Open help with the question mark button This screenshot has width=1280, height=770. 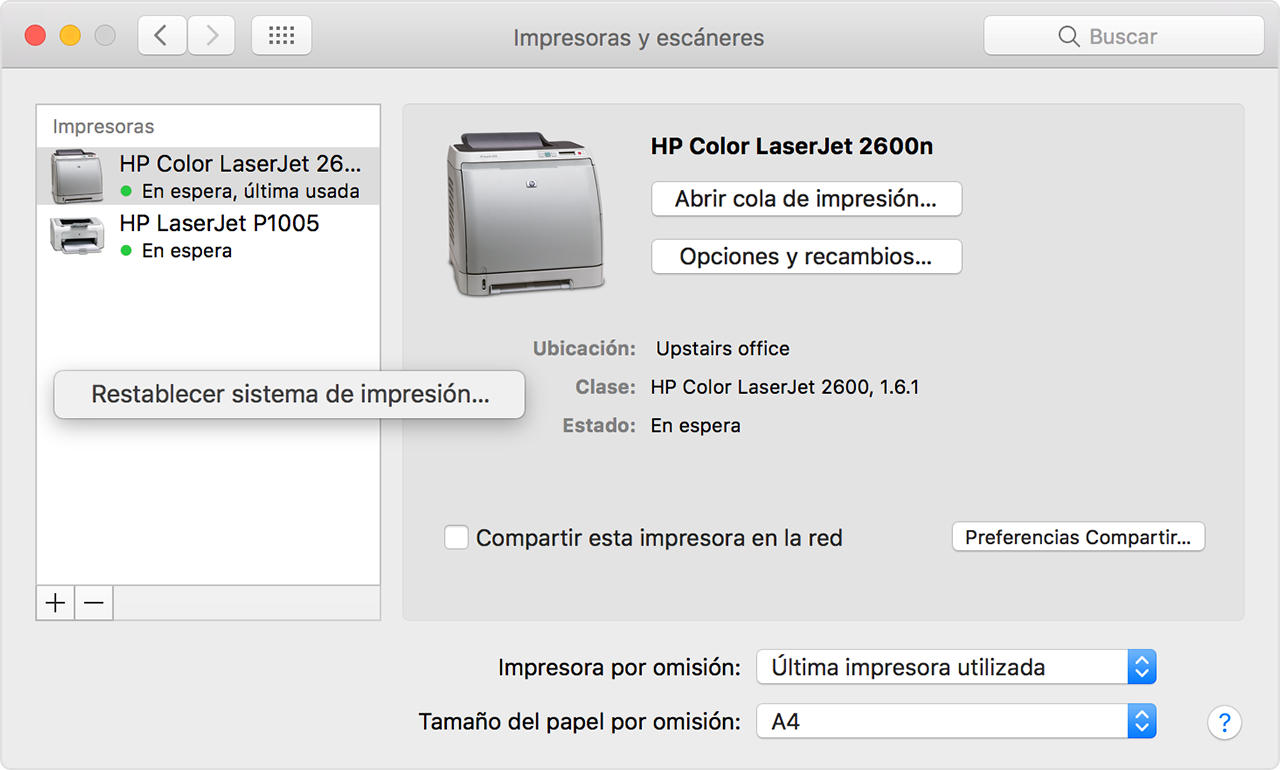pos(1224,722)
